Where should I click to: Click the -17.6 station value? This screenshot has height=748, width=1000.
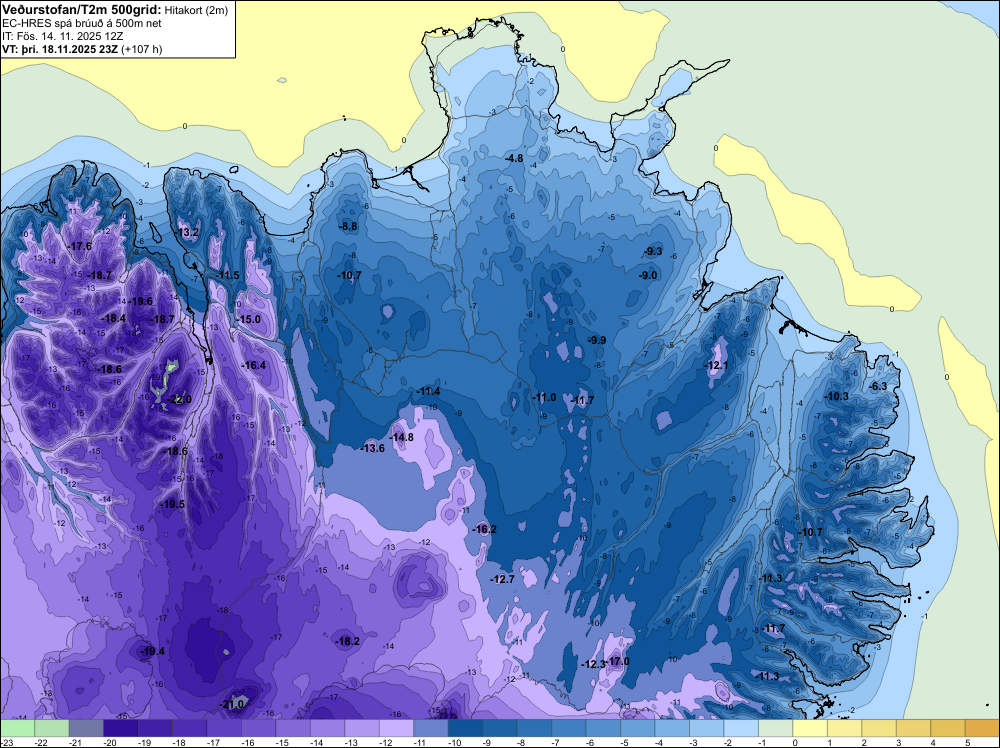coord(80,246)
